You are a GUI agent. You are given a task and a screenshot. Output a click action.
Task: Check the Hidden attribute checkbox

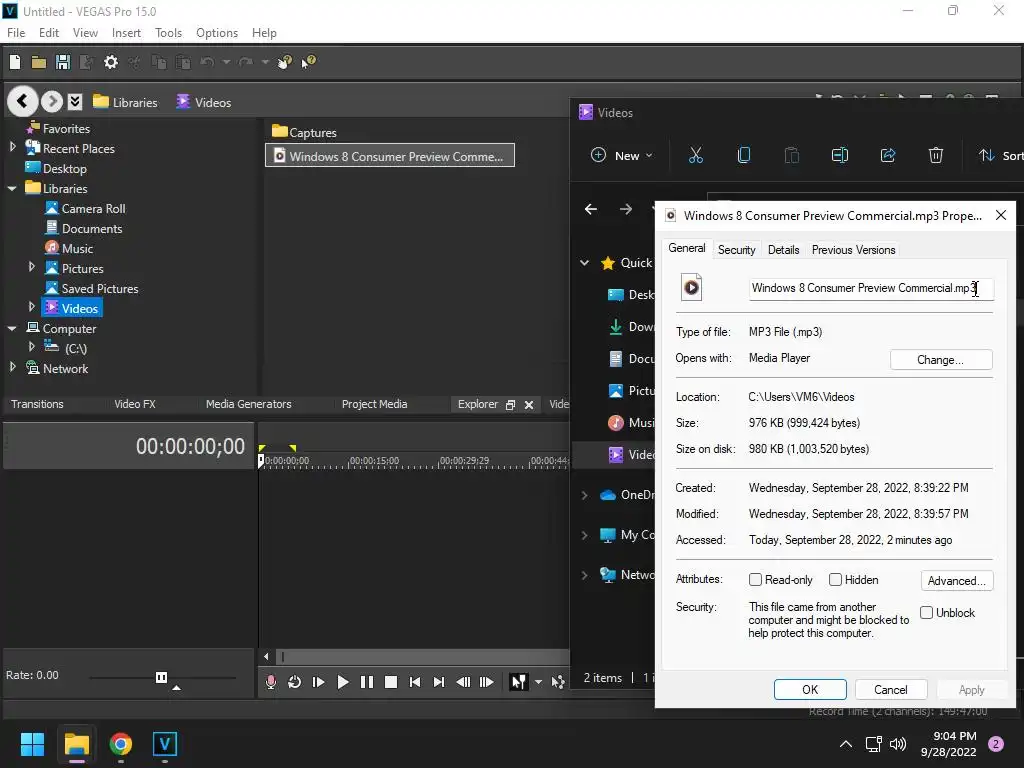[835, 580]
